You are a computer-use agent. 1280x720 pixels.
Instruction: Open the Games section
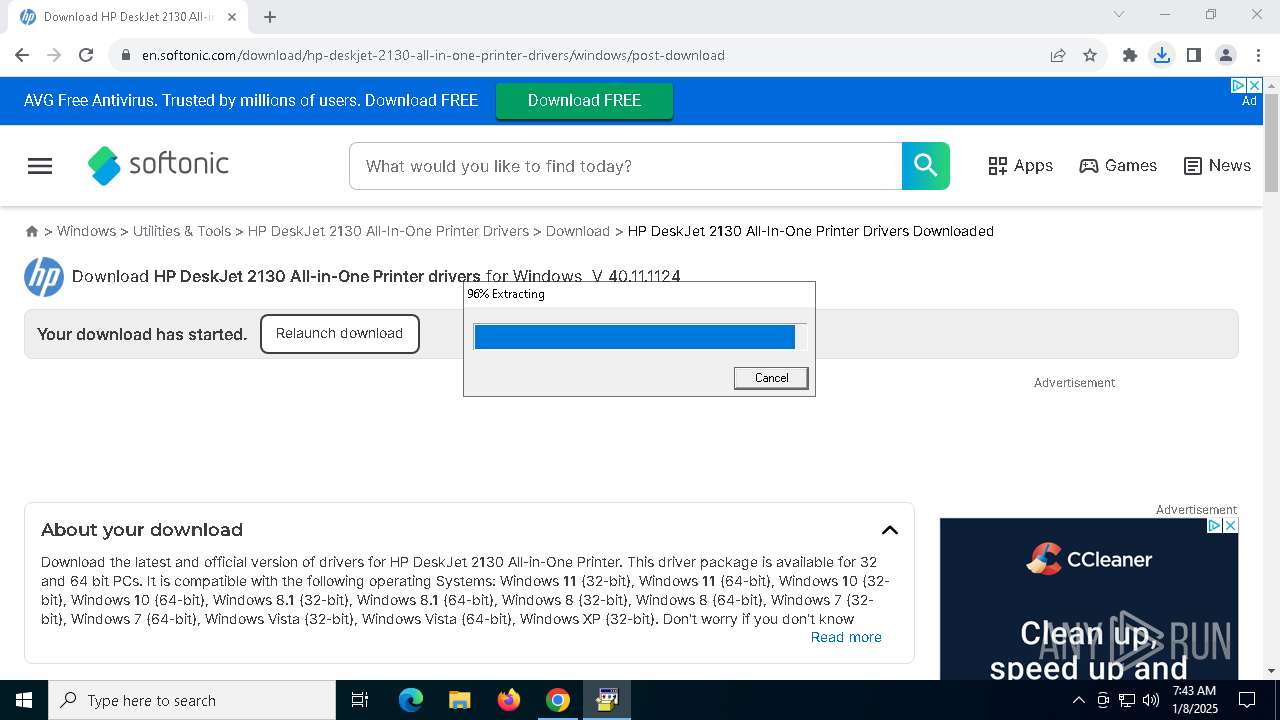pos(1118,166)
